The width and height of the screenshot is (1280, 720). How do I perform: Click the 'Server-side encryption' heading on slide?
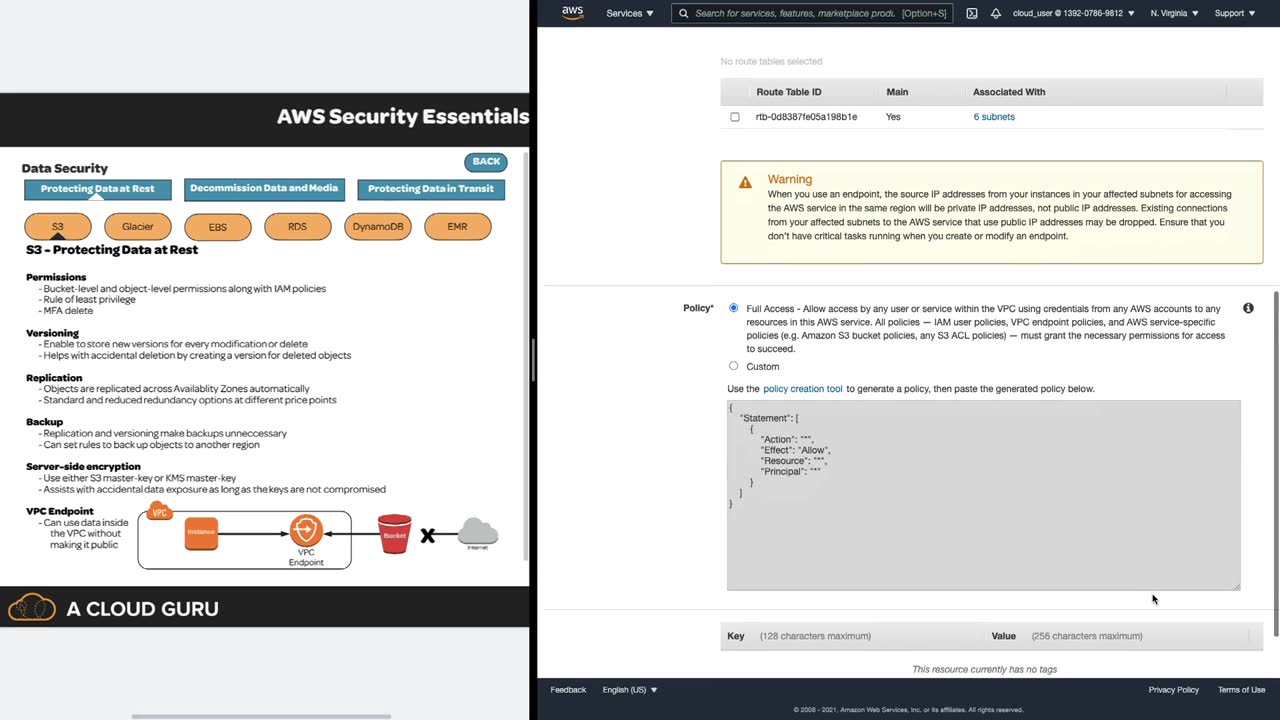pos(83,467)
